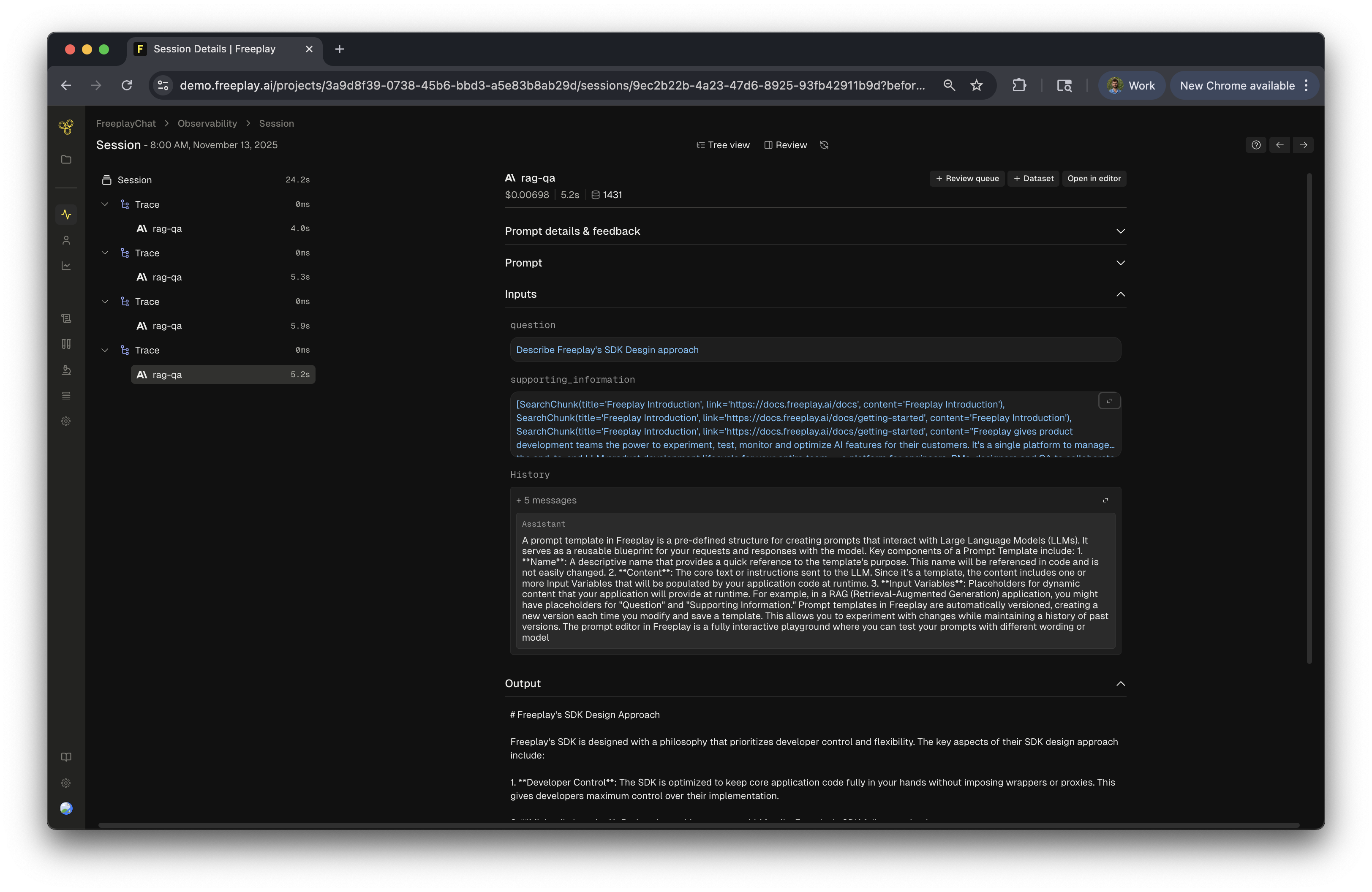Click the Freeplay logo at sidebar top
1372x892 pixels.
[x=66, y=128]
